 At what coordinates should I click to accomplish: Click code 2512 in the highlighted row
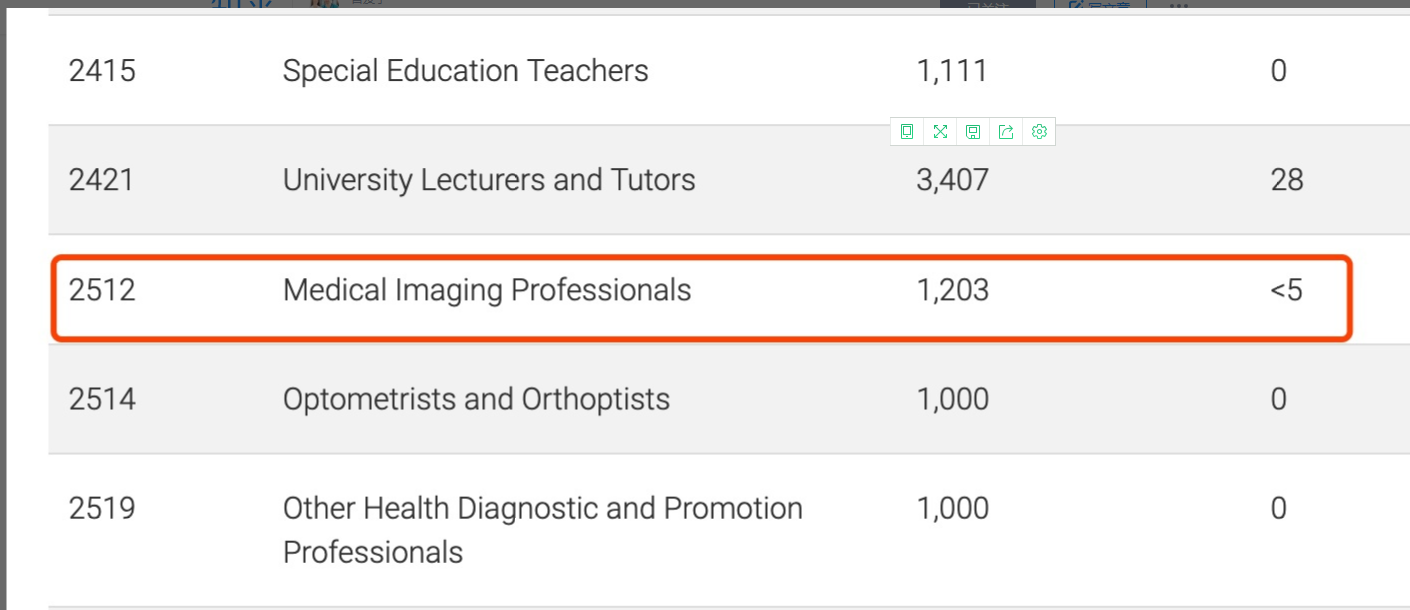coord(102,290)
